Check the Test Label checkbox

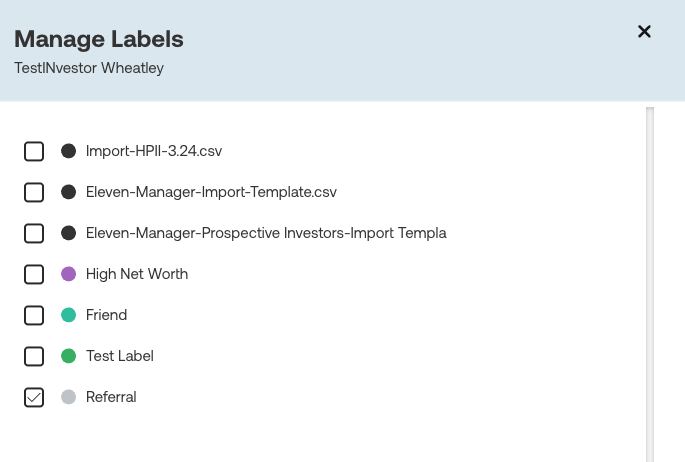pyautogui.click(x=34, y=356)
